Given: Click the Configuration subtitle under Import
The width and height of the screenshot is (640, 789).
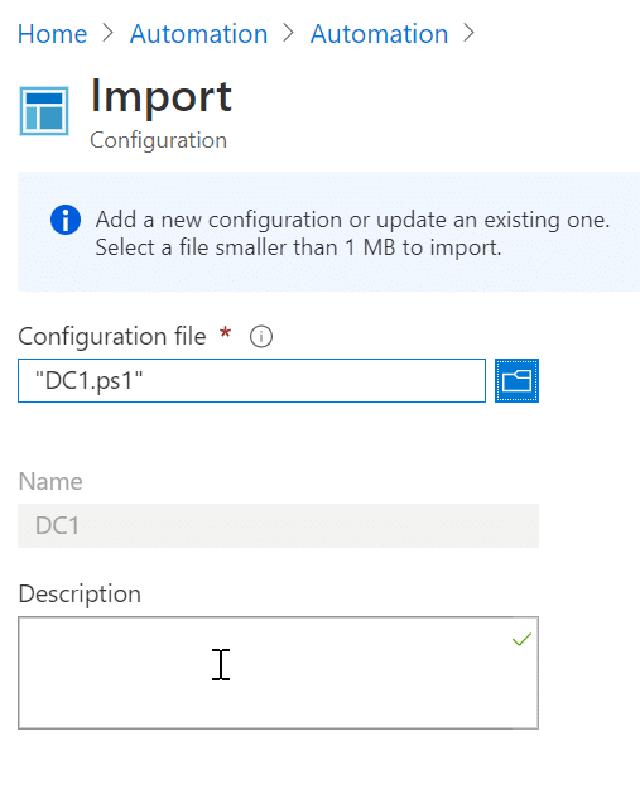Looking at the screenshot, I should (158, 140).
